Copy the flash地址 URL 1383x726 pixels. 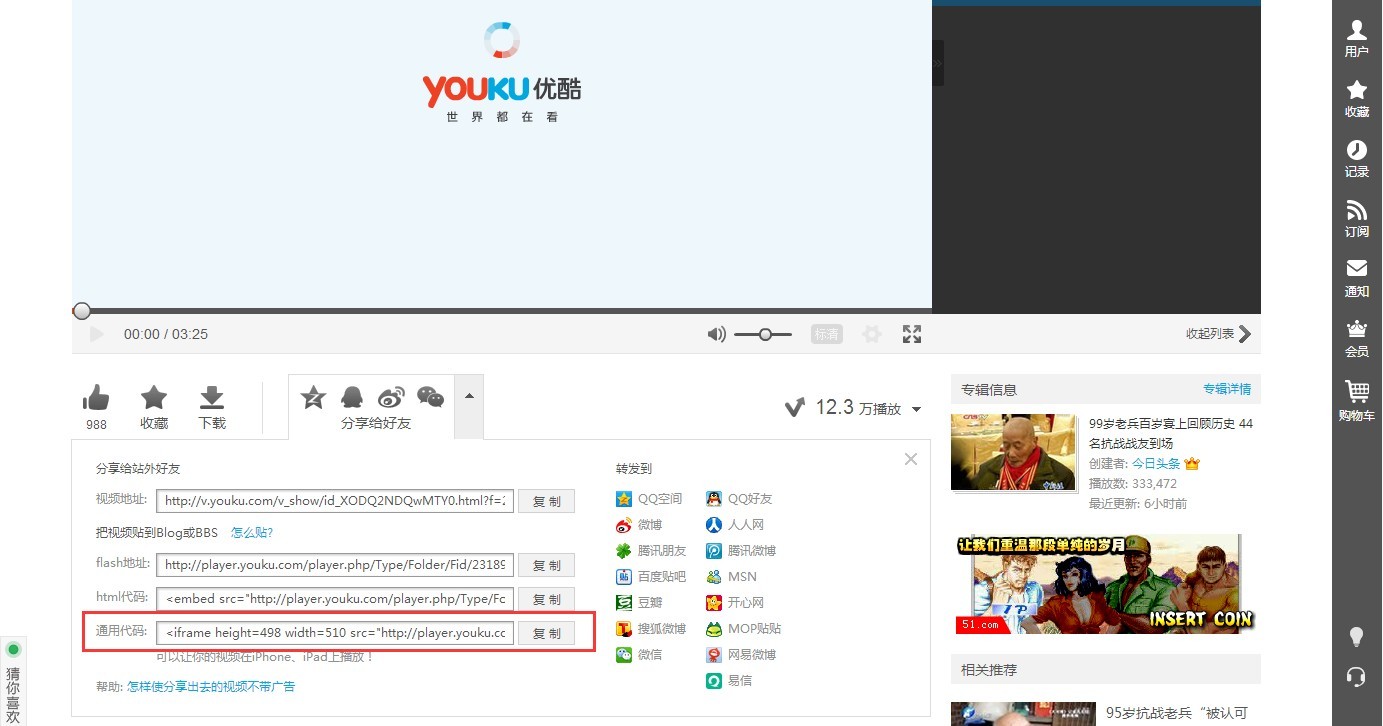546,565
